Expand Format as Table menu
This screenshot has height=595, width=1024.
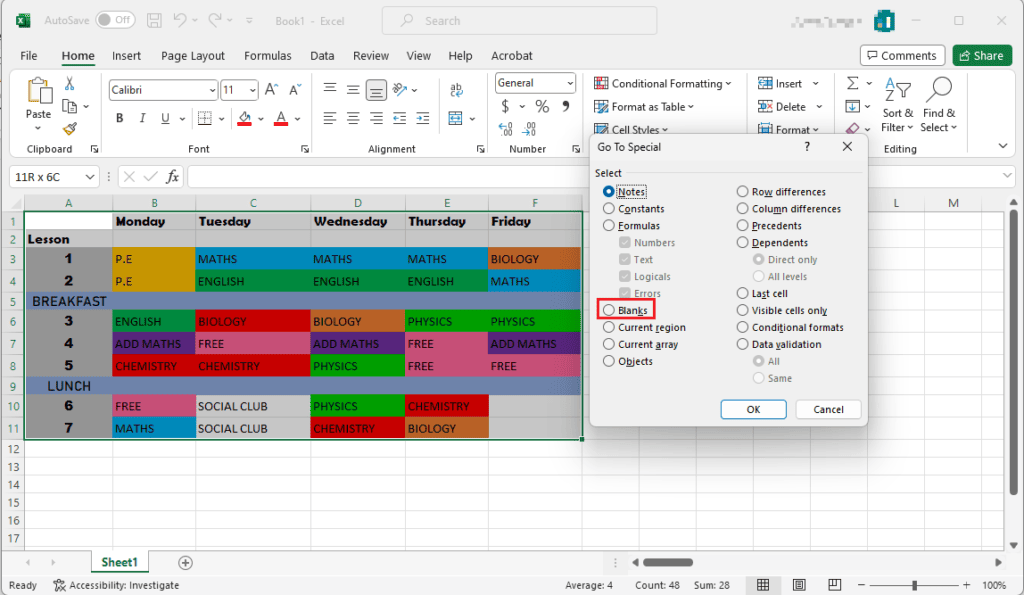644,106
